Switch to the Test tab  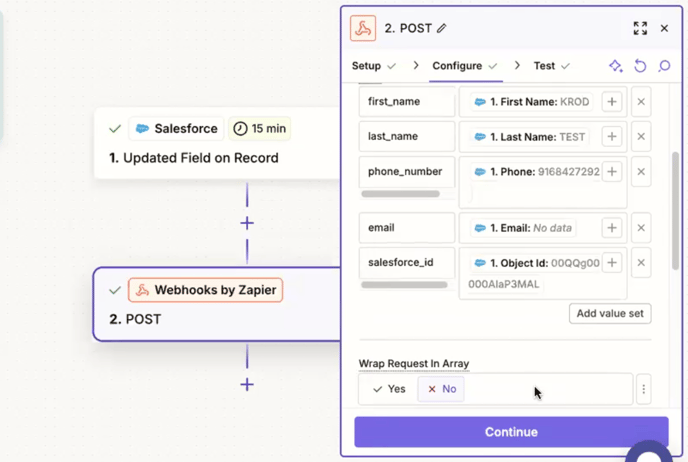[x=551, y=66]
